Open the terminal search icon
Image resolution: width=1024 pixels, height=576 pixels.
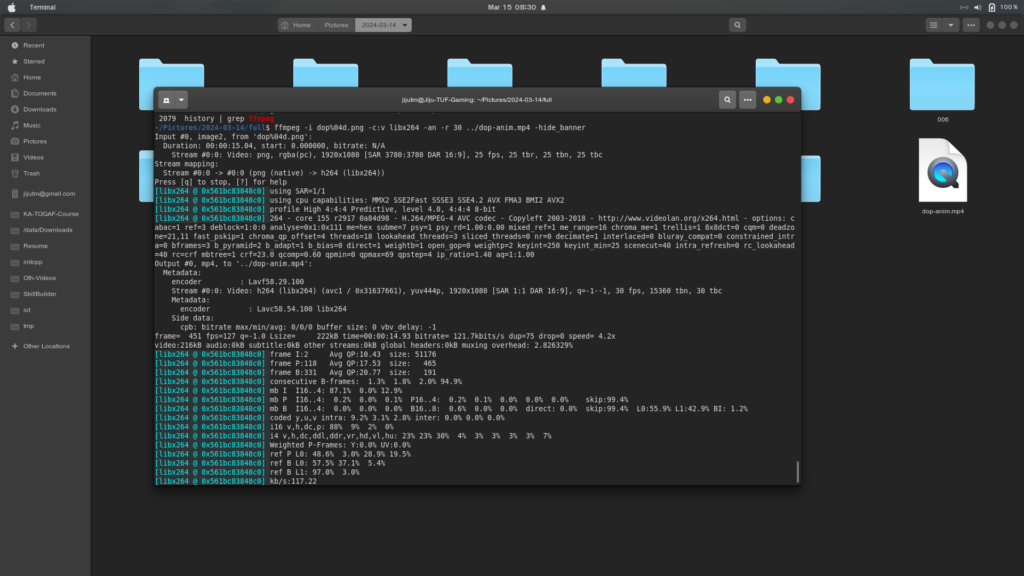[727, 100]
